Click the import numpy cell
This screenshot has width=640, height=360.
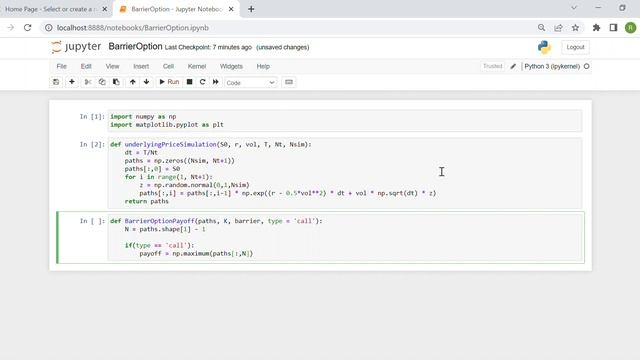click(345, 121)
